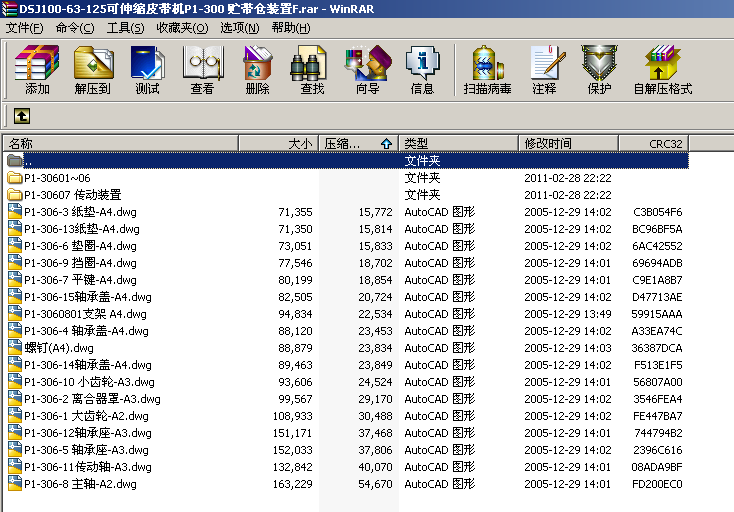The height and width of the screenshot is (512, 734).
Task: Launch the 向导 (Wizard) icon
Action: (x=367, y=69)
